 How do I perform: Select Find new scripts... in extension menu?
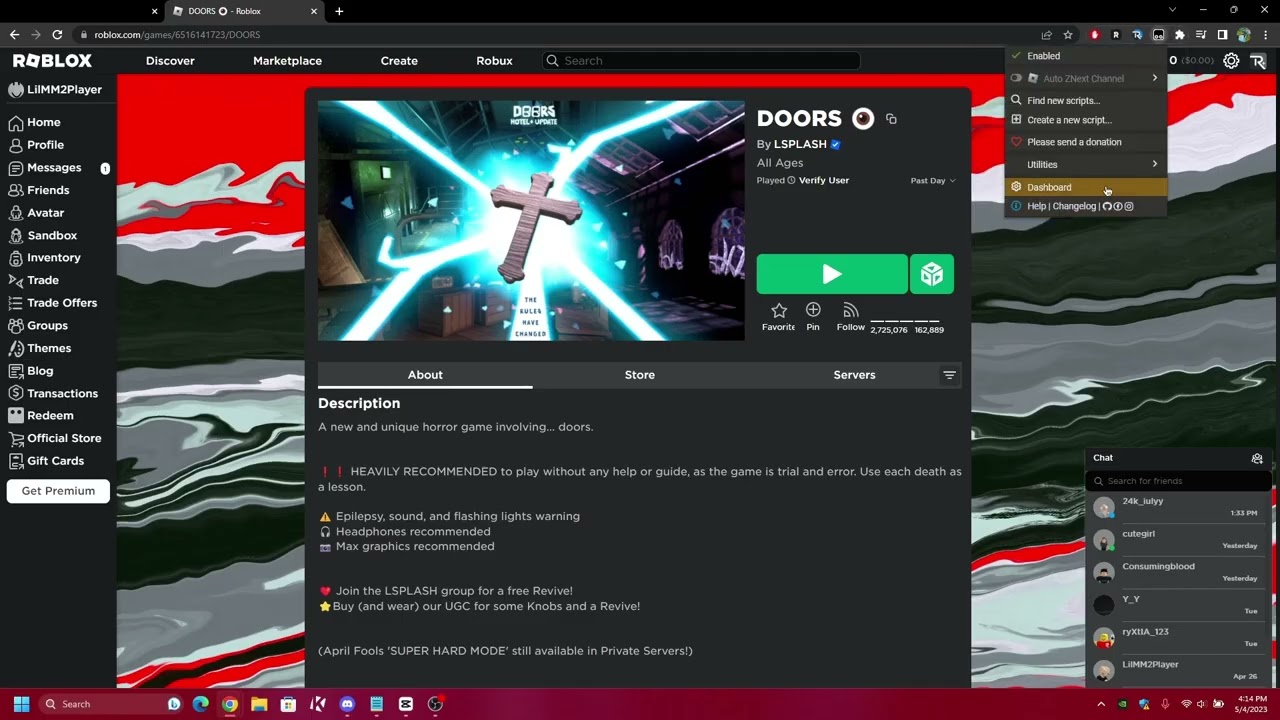click(1086, 101)
